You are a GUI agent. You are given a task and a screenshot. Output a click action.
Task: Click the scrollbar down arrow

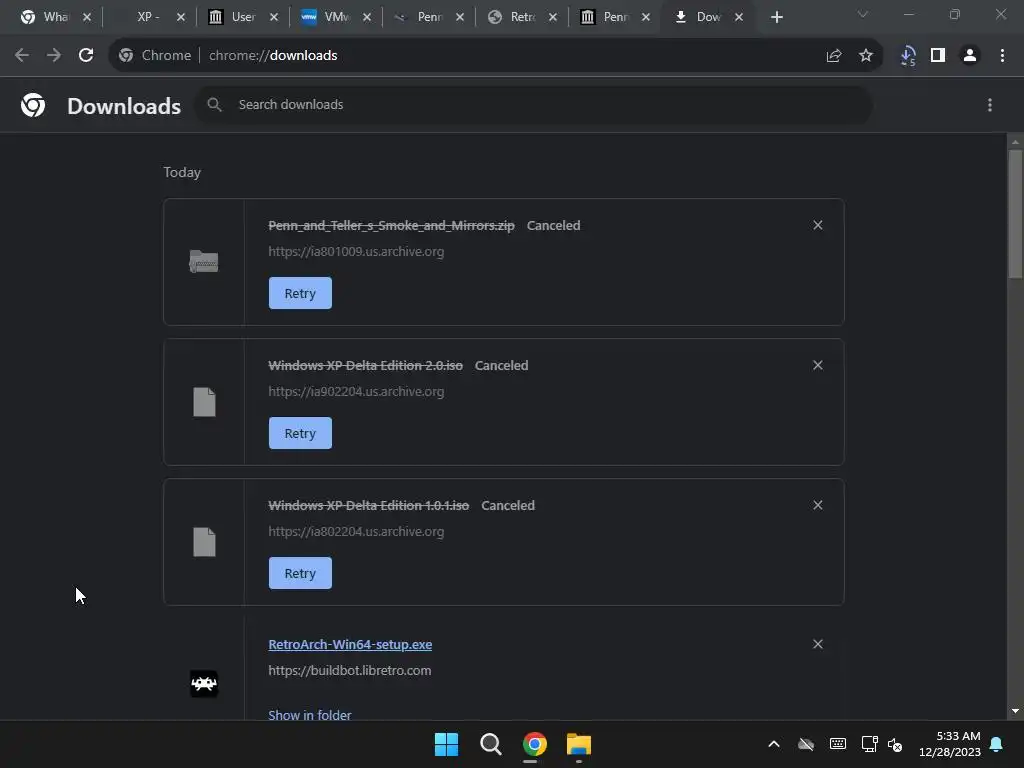(x=1015, y=711)
